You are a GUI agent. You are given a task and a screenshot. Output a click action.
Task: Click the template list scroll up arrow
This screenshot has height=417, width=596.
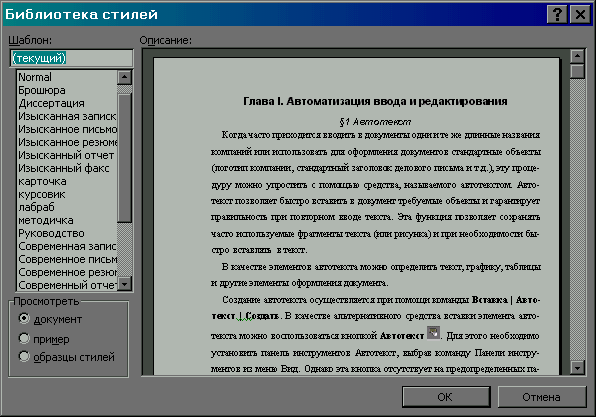coord(124,77)
